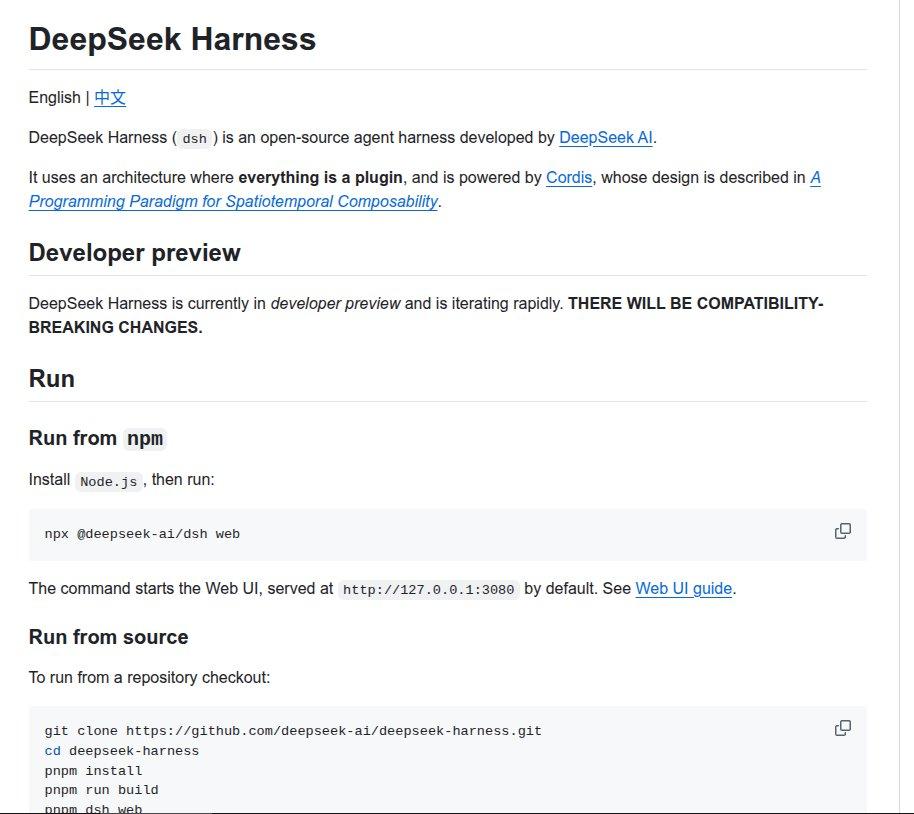
Task: Click the bold everything is a plugin text
Action: [x=321, y=178]
